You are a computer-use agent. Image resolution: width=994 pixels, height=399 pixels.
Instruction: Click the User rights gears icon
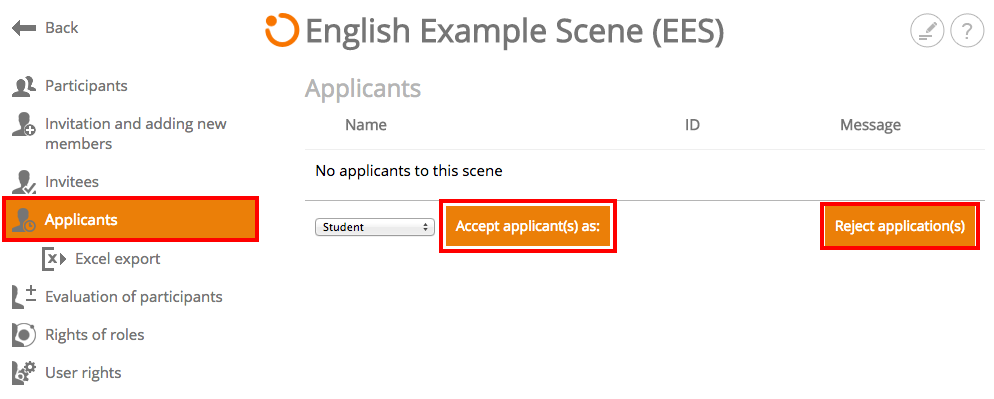pyautogui.click(x=24, y=373)
